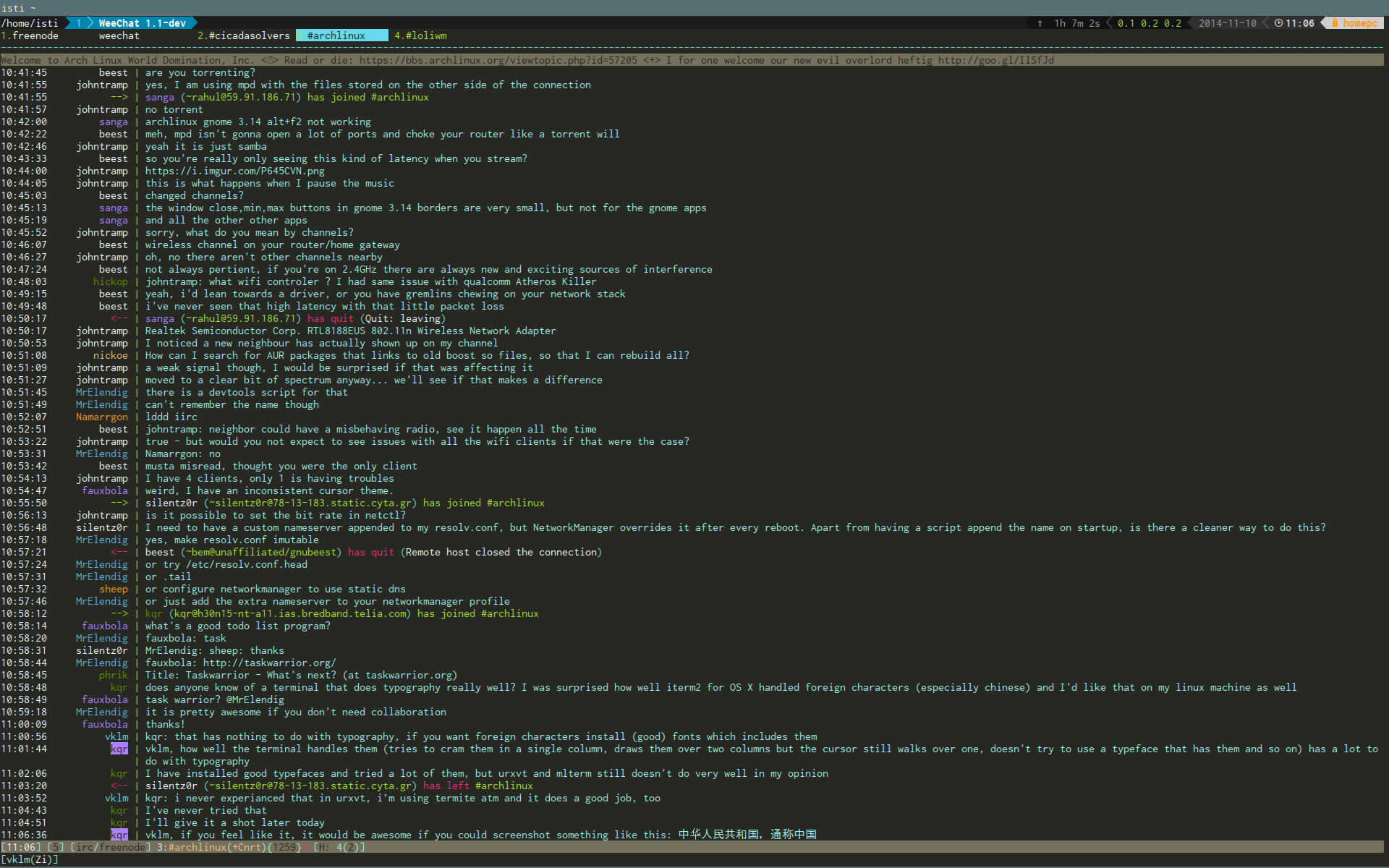This screenshot has height=868, width=1389.
Task: Click the irc/freenode plugin label in status bar
Action: (111, 847)
